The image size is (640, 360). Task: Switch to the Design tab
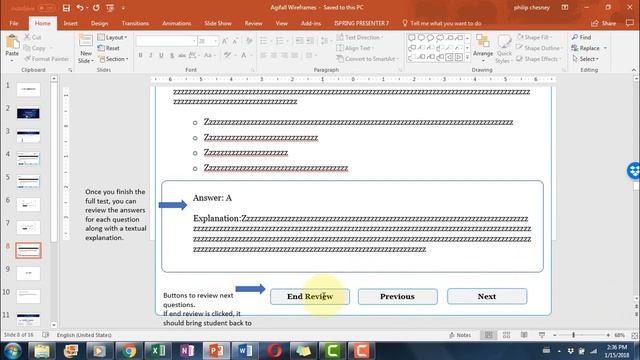click(100, 23)
